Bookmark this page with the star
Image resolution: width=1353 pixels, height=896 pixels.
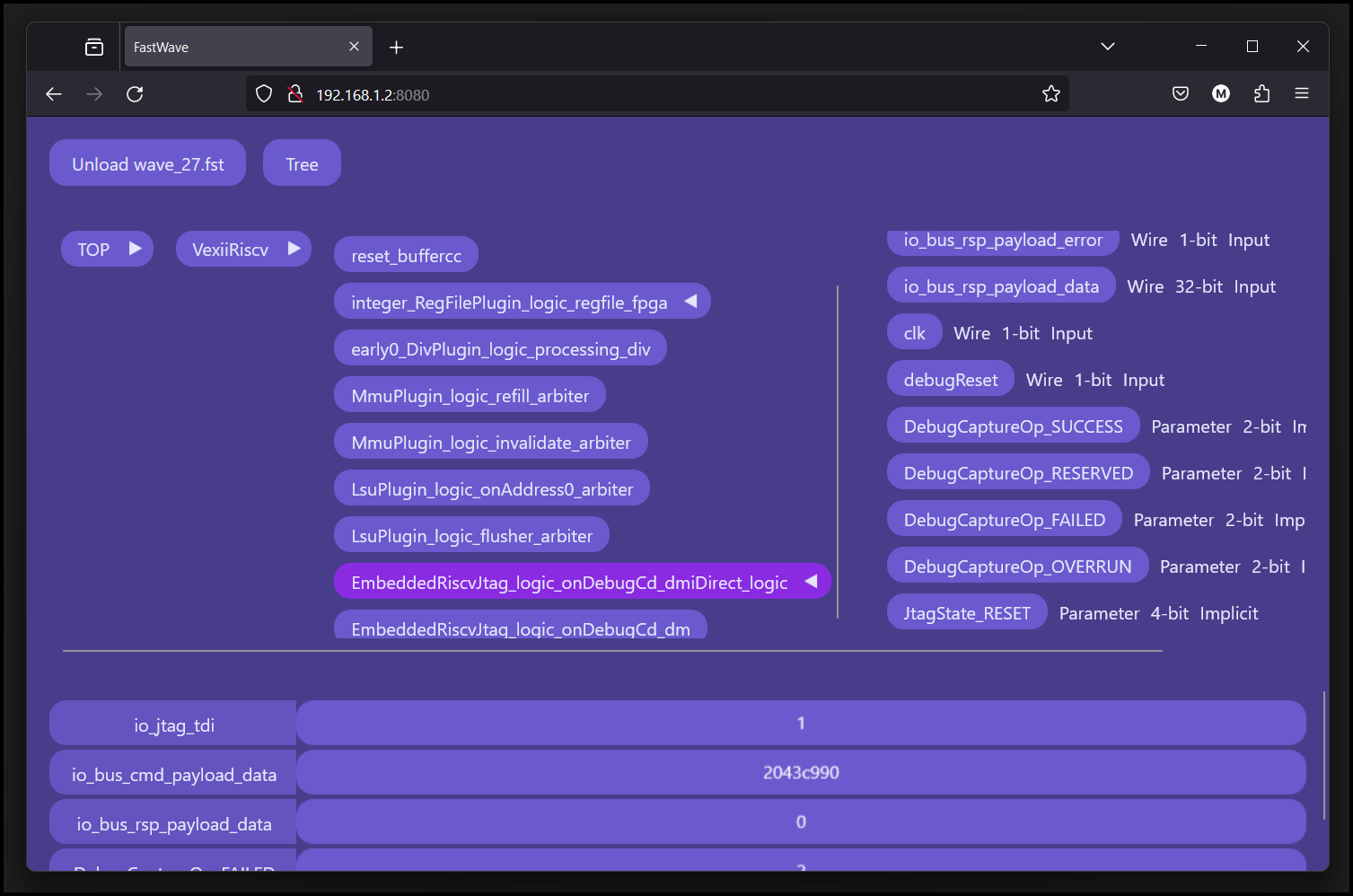coord(1051,94)
